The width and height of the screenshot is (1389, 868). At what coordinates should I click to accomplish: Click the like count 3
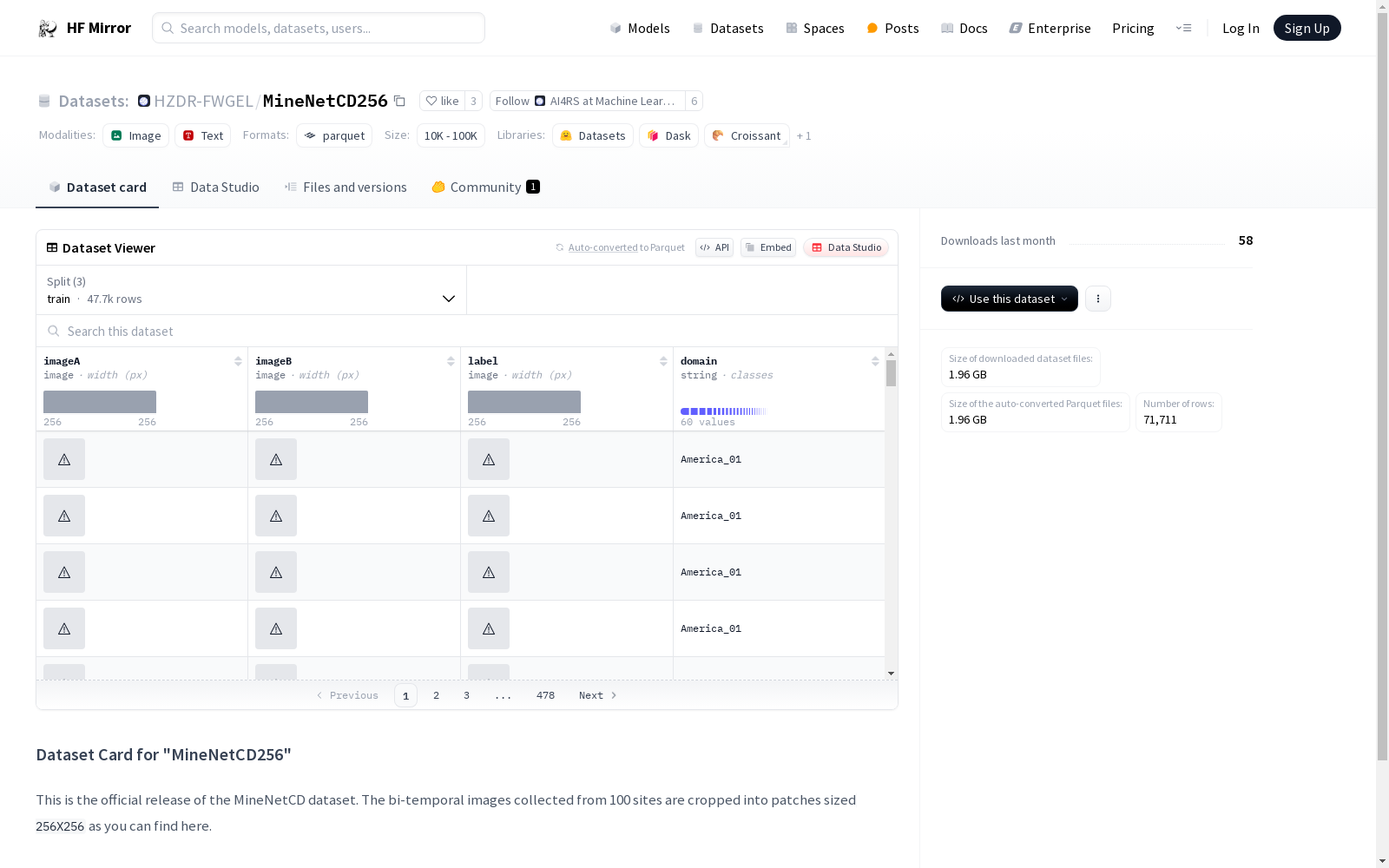tap(473, 101)
